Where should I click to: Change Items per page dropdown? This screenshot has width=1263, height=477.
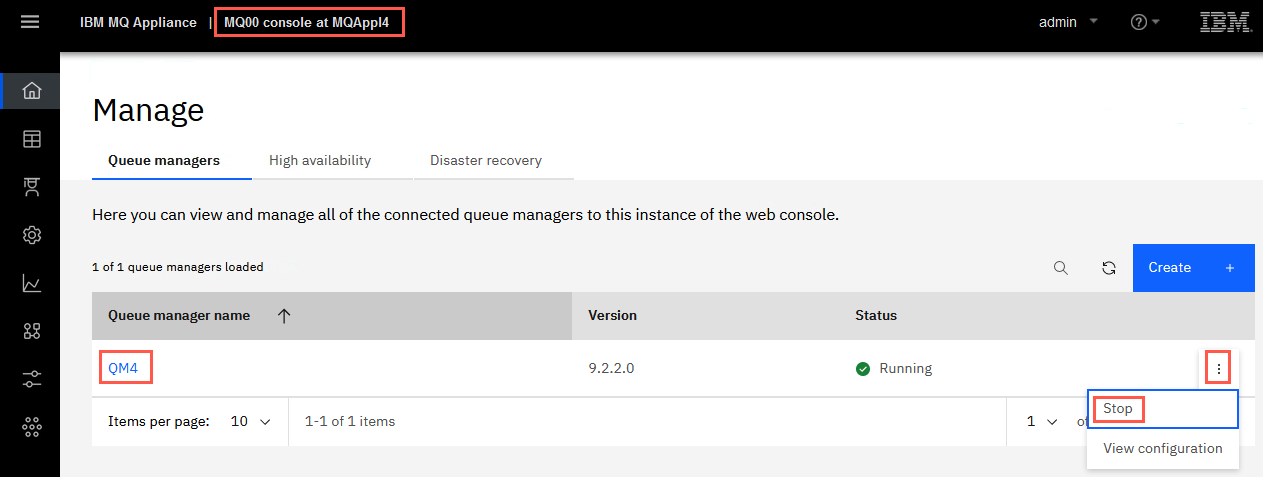coord(251,421)
